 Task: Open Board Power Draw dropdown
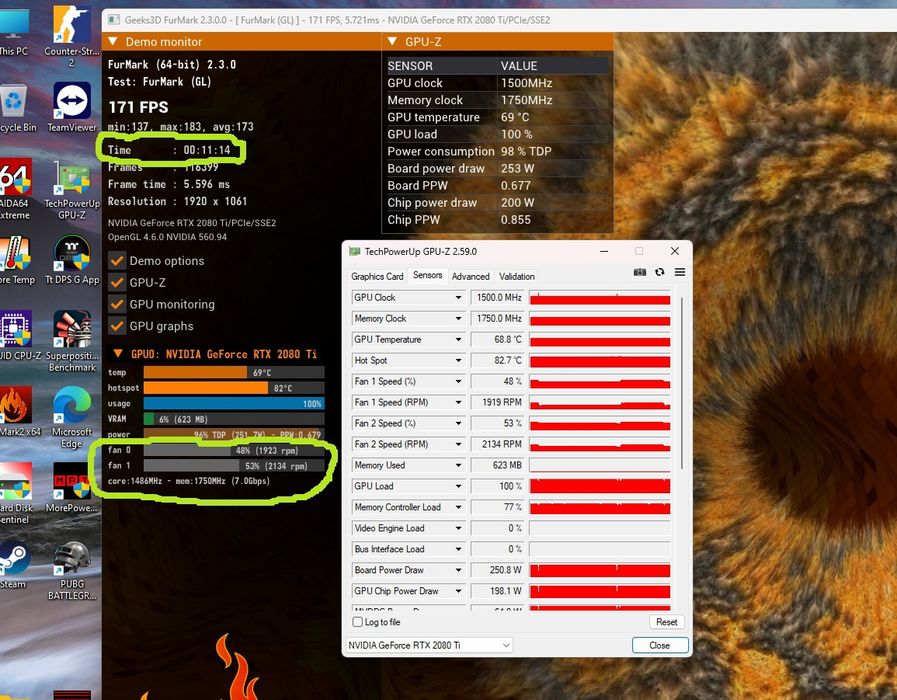click(x=458, y=570)
